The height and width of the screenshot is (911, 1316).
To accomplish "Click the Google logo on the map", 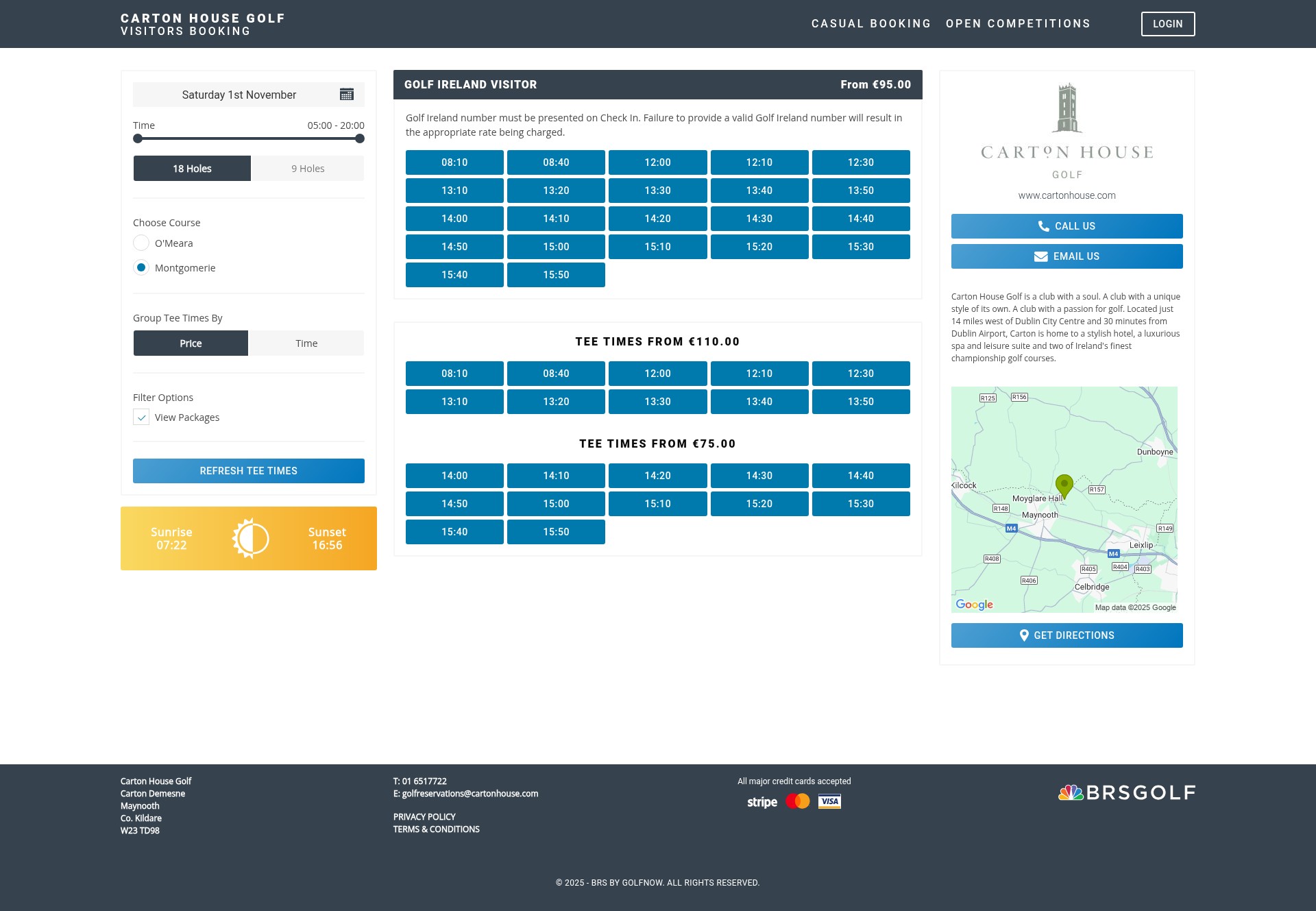I will (974, 605).
